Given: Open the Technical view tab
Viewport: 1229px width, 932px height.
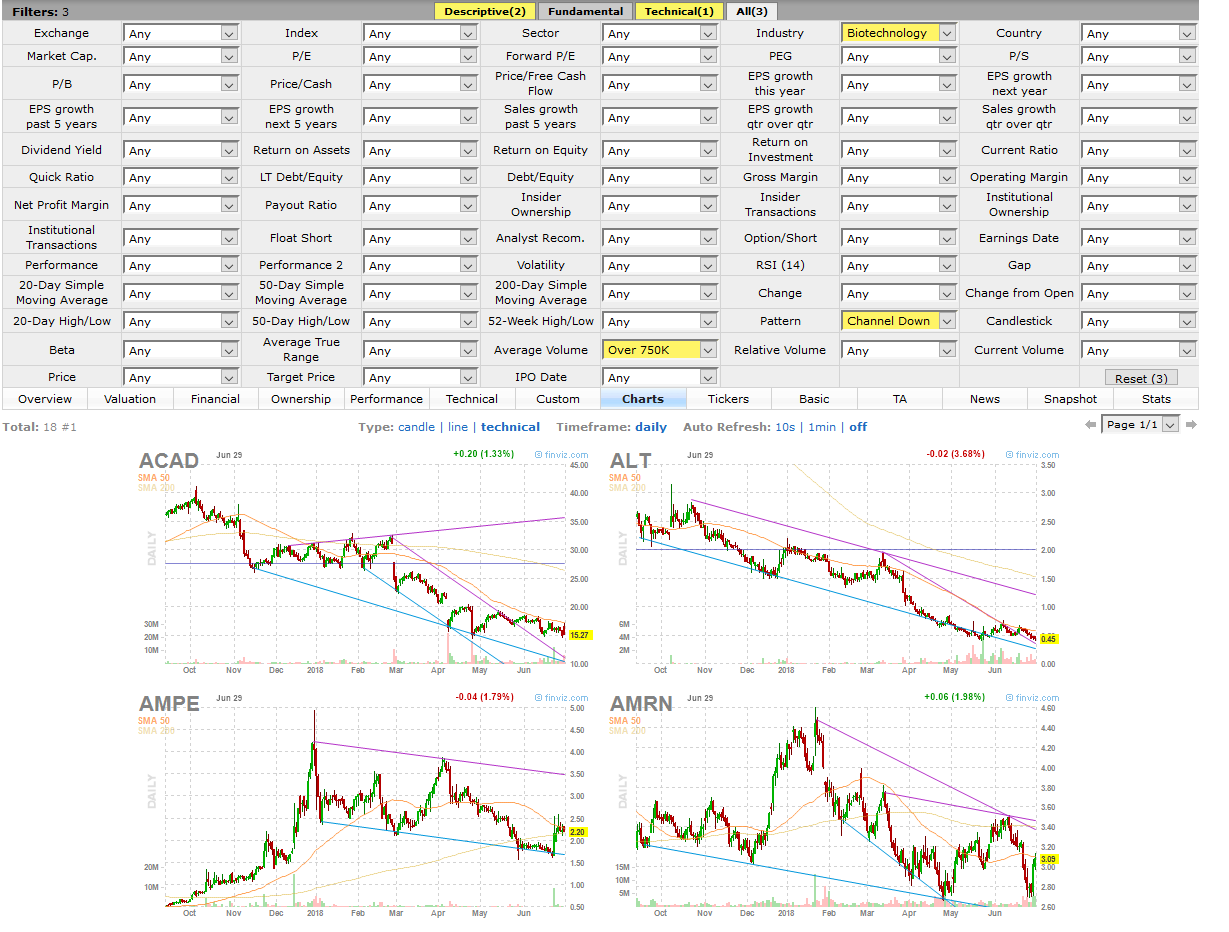Looking at the screenshot, I should tap(472, 399).
